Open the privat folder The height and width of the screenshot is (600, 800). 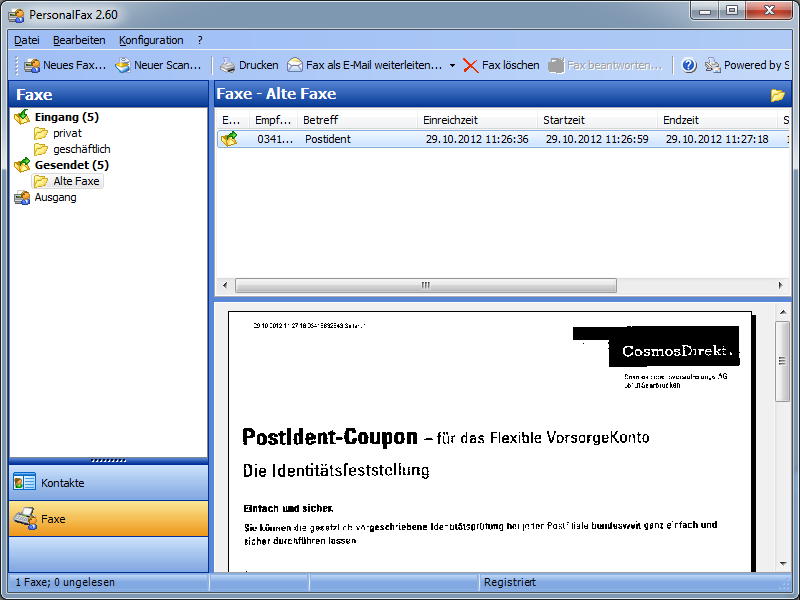pos(67,133)
